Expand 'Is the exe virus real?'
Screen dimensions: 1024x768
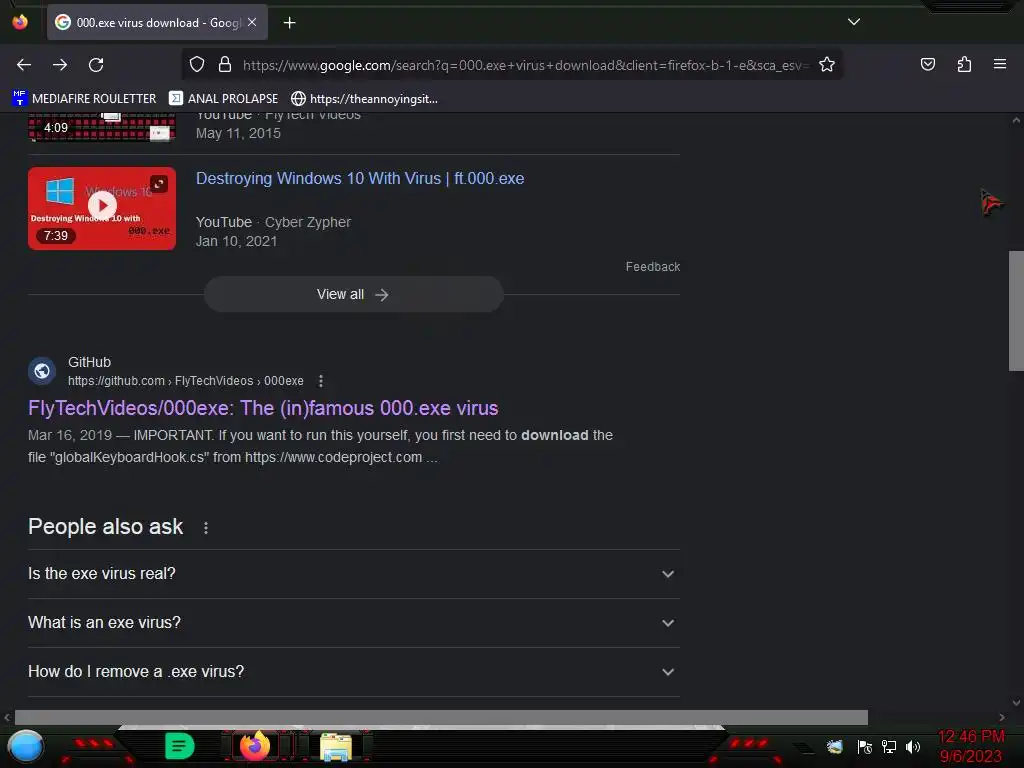coord(353,574)
